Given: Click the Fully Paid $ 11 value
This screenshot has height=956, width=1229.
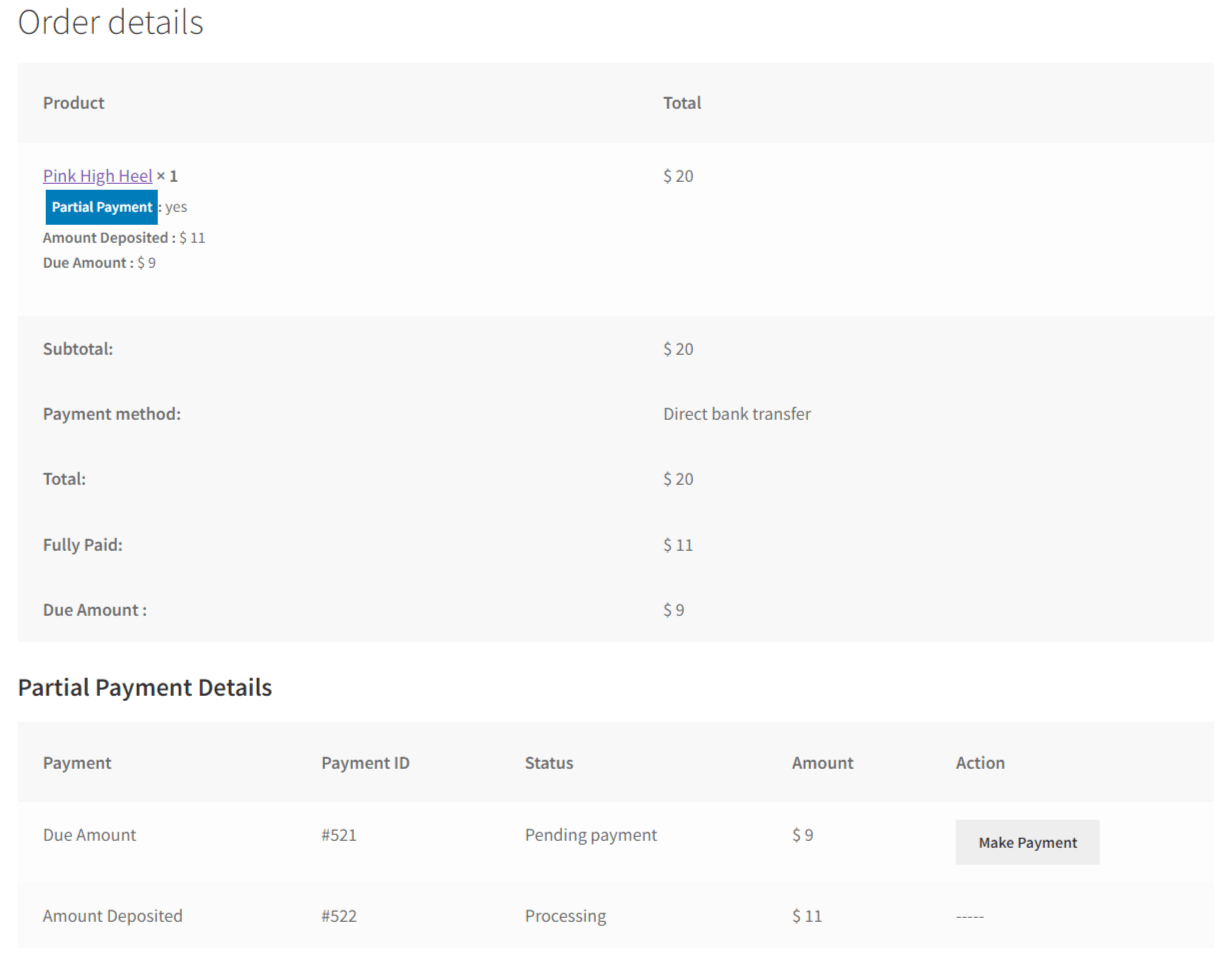Looking at the screenshot, I should (678, 545).
